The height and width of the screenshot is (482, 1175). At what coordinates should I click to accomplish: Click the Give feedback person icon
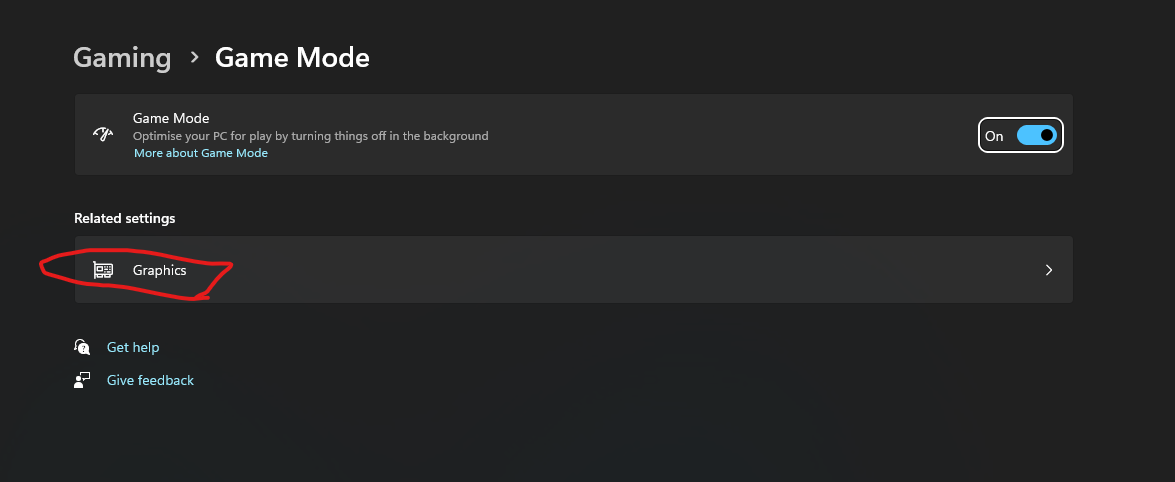(83, 380)
